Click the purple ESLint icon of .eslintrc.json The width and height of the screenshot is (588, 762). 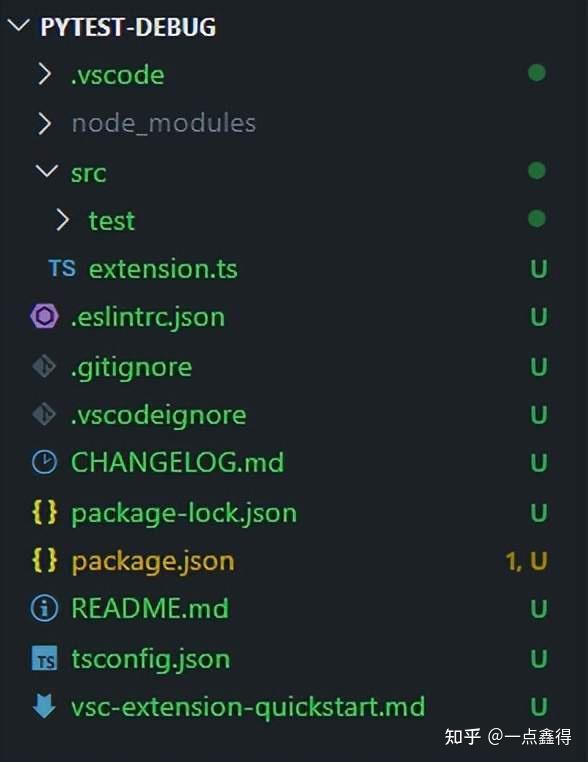point(44,317)
